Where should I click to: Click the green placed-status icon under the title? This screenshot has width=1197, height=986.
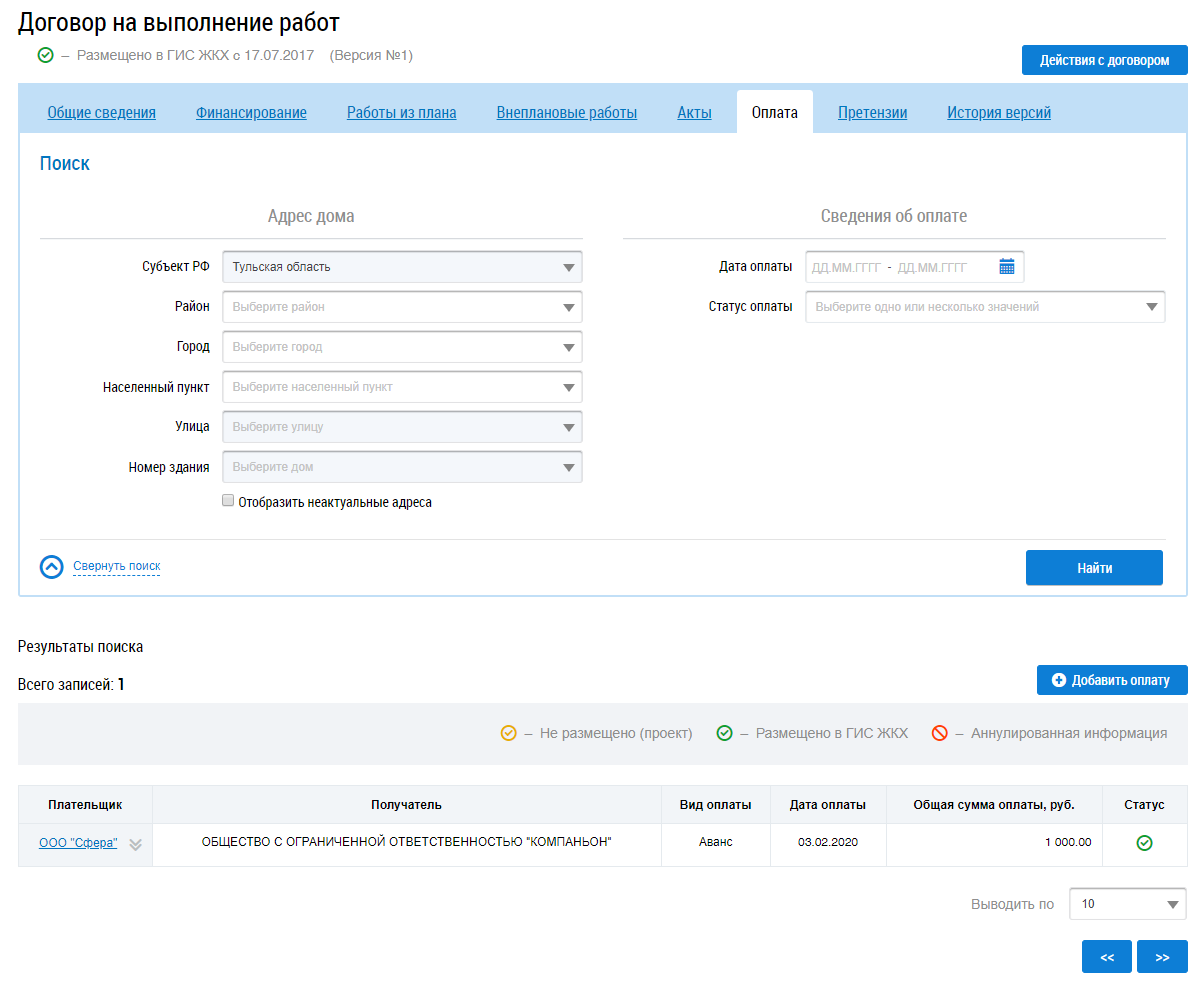(45, 56)
